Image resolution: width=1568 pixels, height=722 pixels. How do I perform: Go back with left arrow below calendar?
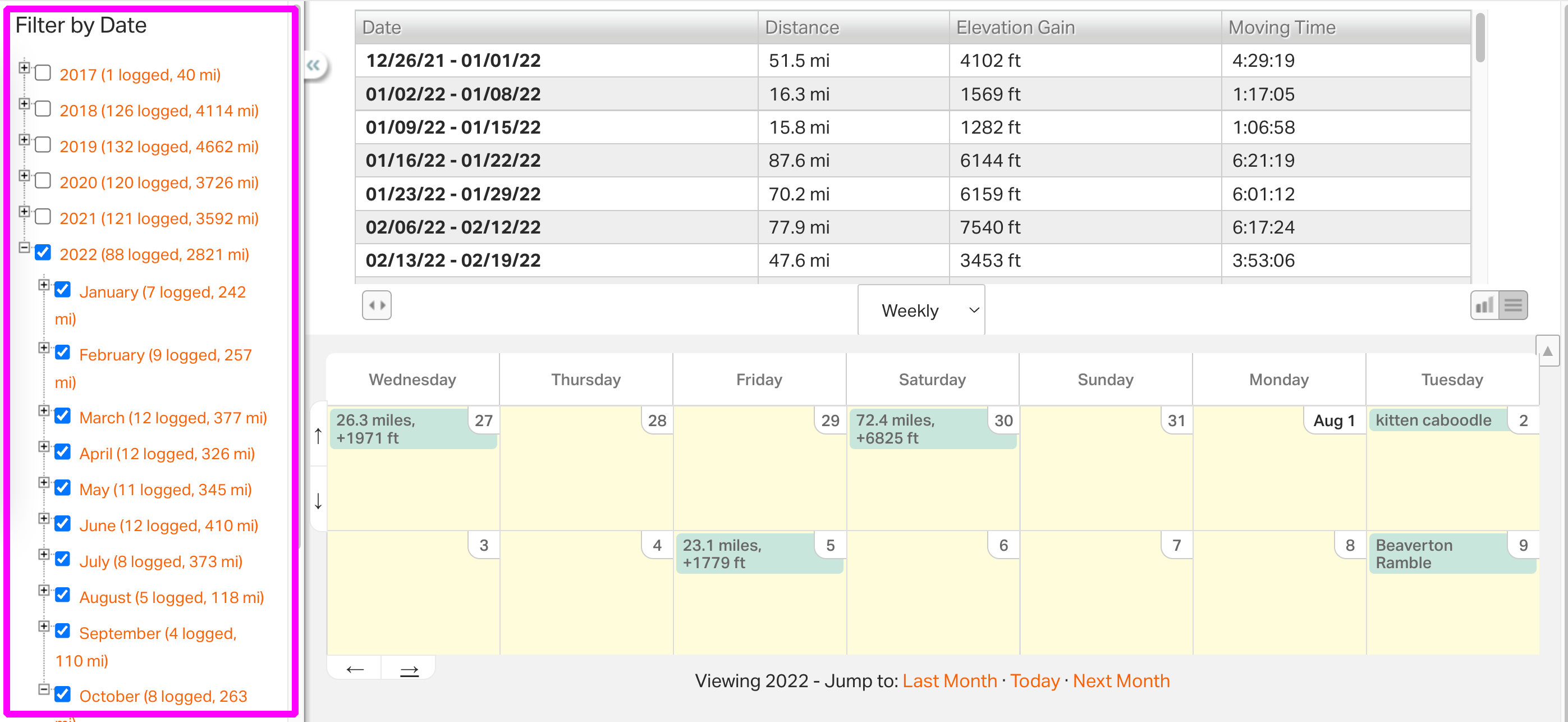coord(354,670)
